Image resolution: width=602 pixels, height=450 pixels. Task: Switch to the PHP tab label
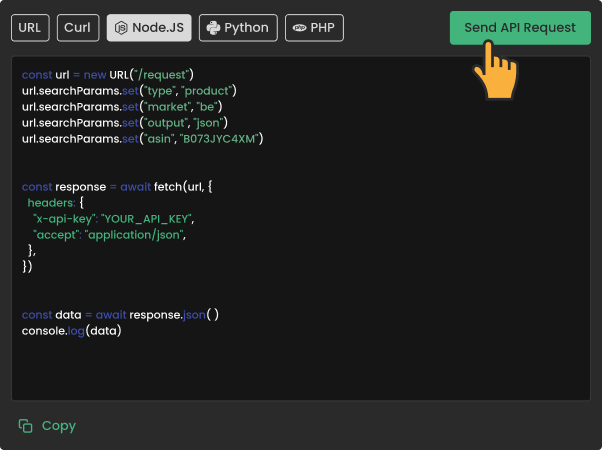[x=323, y=28]
